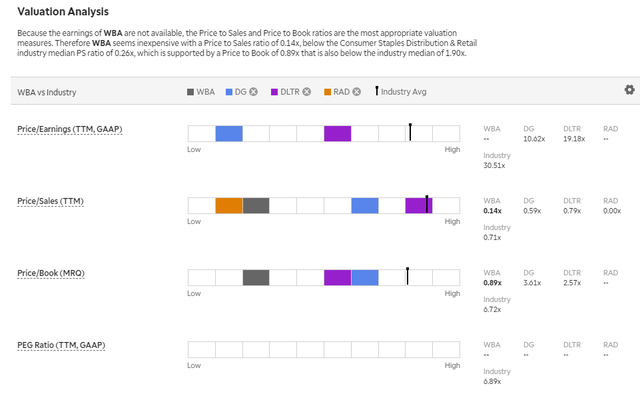Screen dimensions: 640x394
Task: Remove DLTR from the comparison
Action: [x=307, y=92]
